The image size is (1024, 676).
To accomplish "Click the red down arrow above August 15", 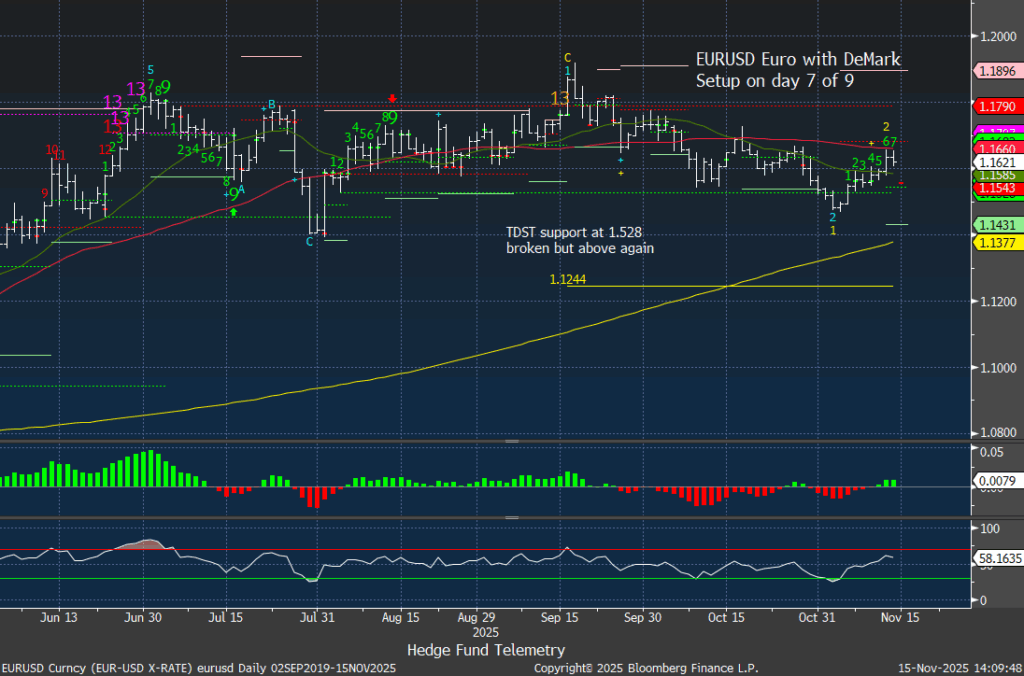I will click(x=393, y=98).
